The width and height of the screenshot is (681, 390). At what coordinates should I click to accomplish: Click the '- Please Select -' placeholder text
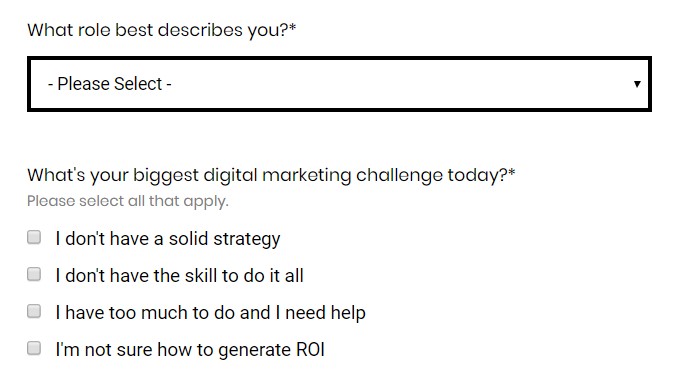110,84
